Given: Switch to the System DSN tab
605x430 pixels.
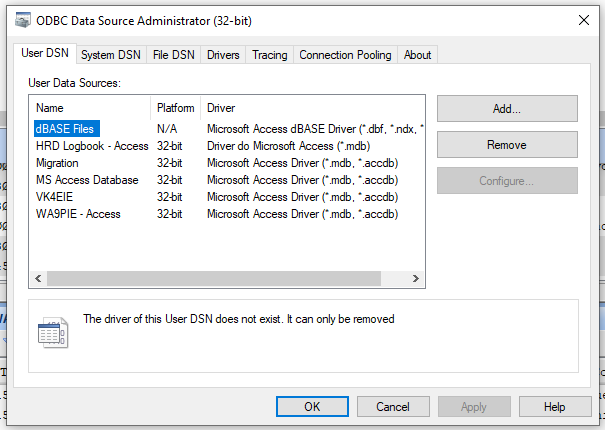Looking at the screenshot, I should (x=111, y=55).
